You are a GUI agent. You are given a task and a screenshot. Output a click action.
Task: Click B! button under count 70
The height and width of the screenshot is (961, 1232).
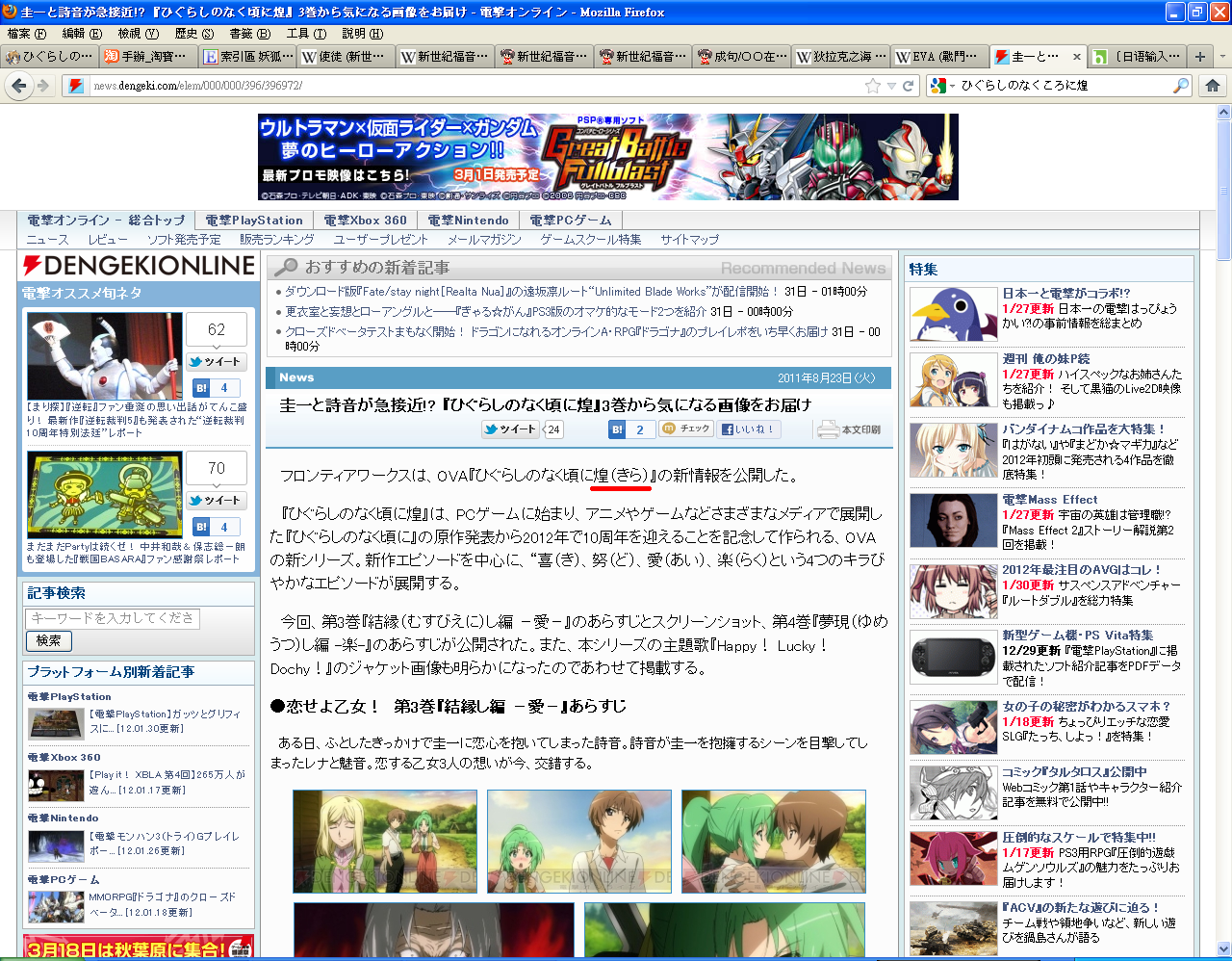coord(201,527)
